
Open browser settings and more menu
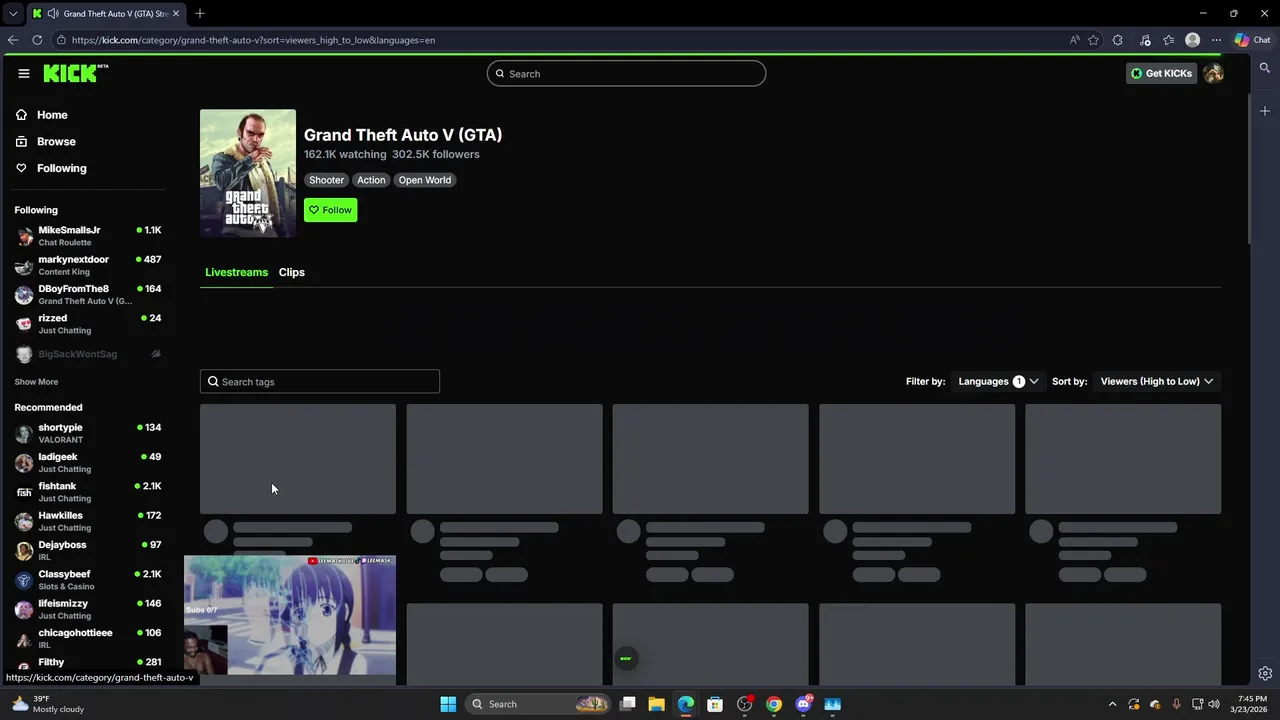point(1216,40)
